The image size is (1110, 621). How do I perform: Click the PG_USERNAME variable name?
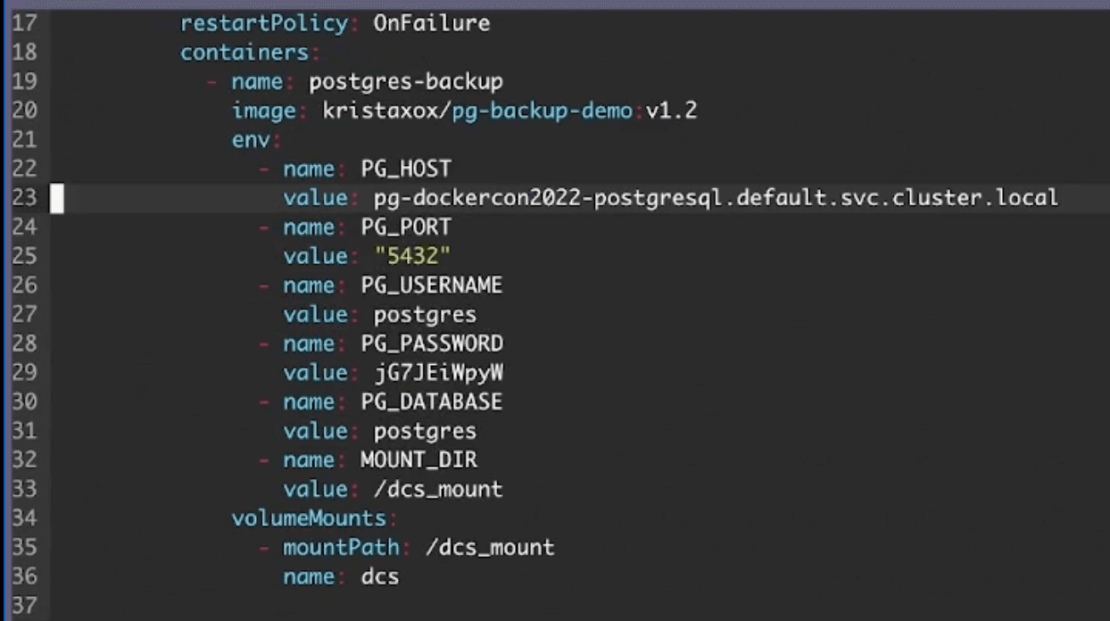pos(431,285)
